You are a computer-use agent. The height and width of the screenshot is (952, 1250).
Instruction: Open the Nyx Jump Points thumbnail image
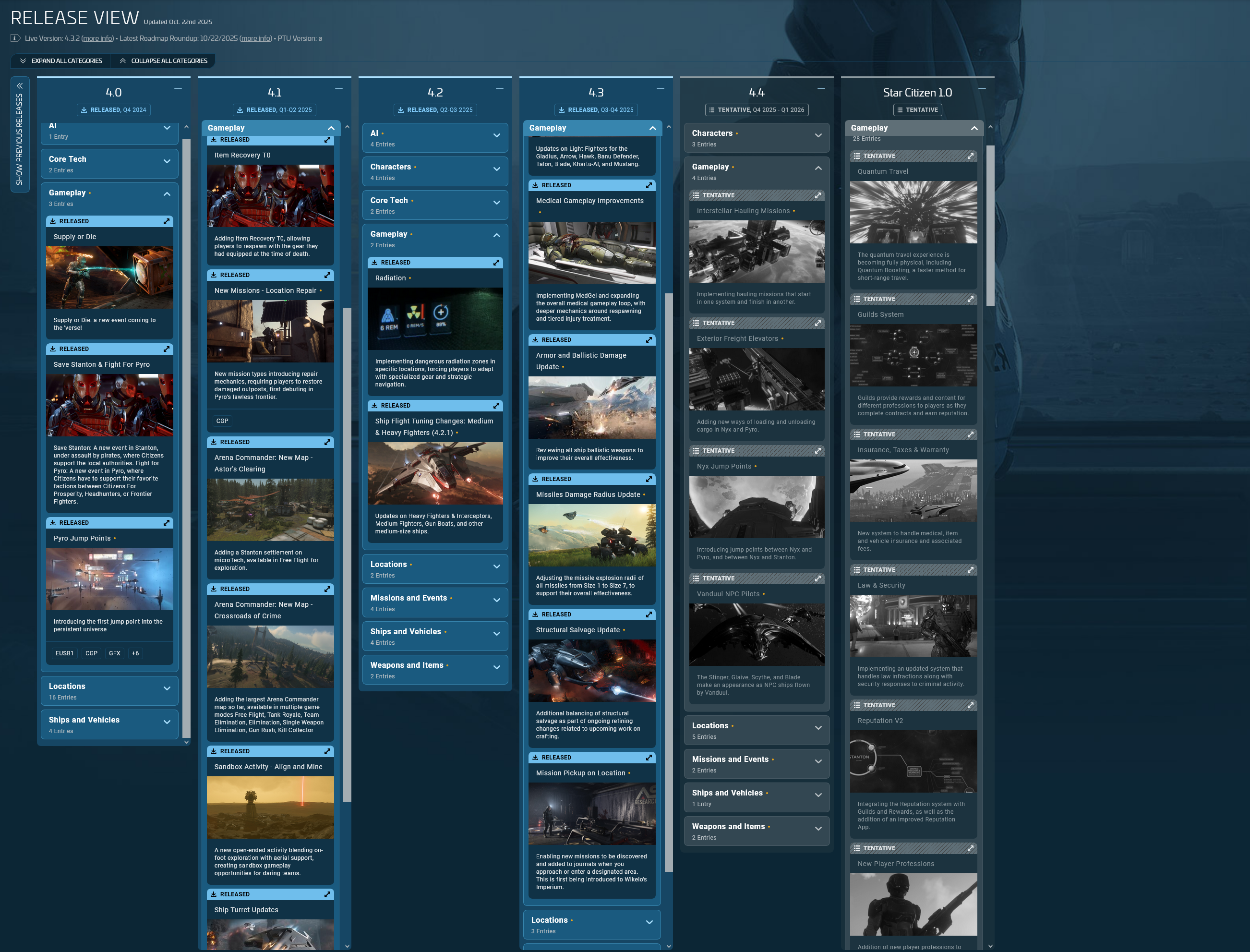click(x=757, y=506)
